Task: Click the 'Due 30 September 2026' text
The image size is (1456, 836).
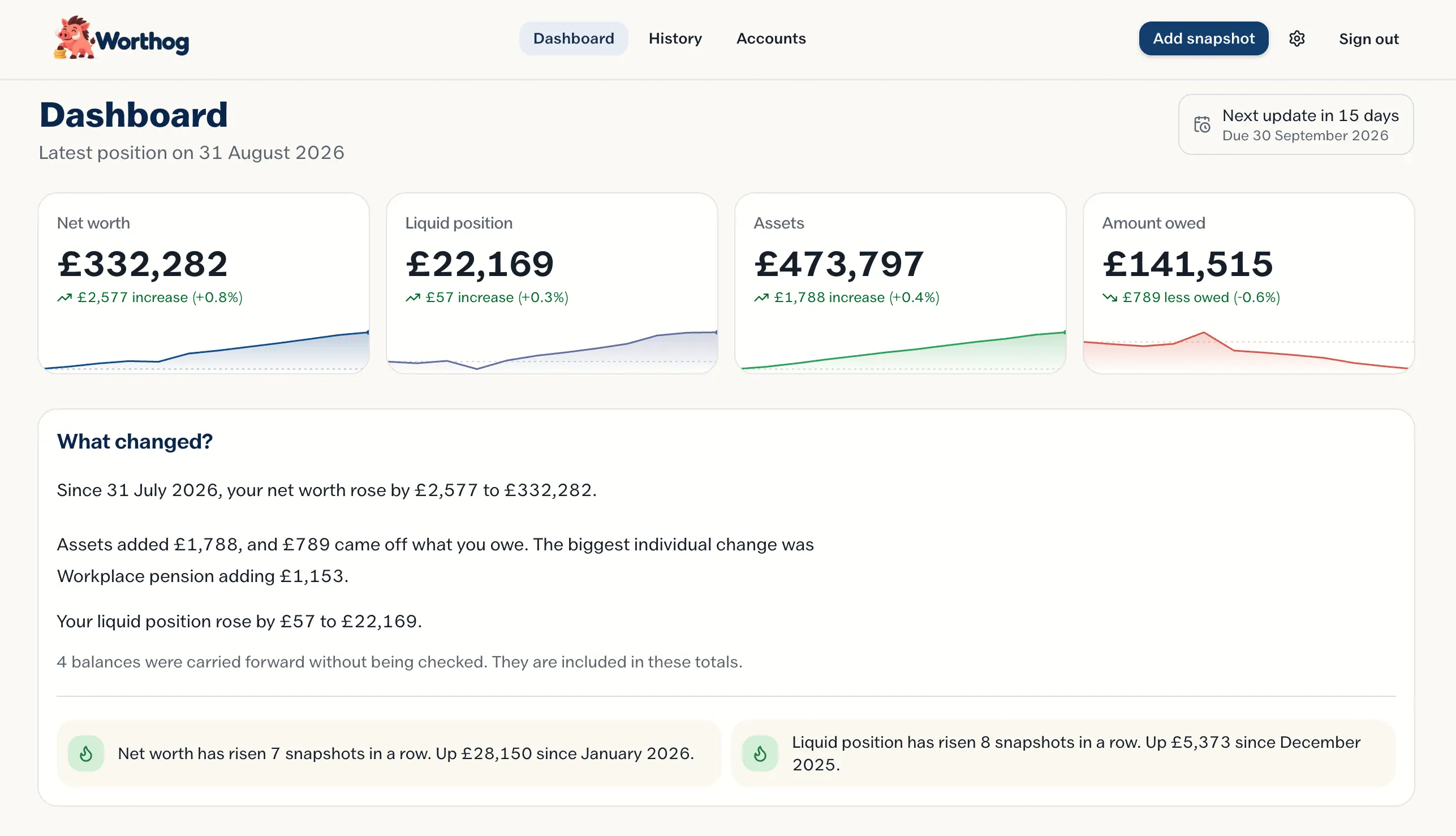Action: 1305,136
